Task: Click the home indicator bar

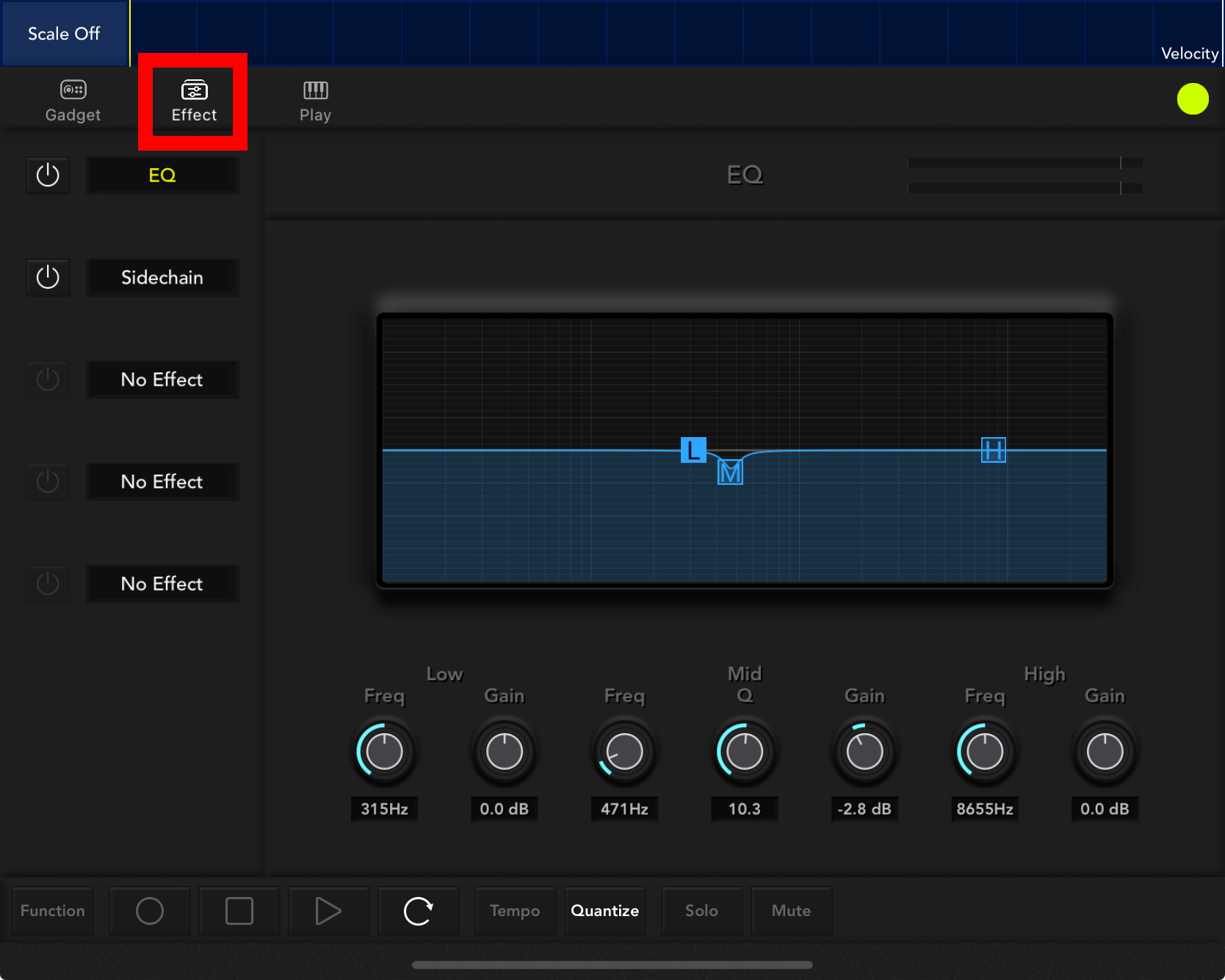Action: tap(612, 965)
